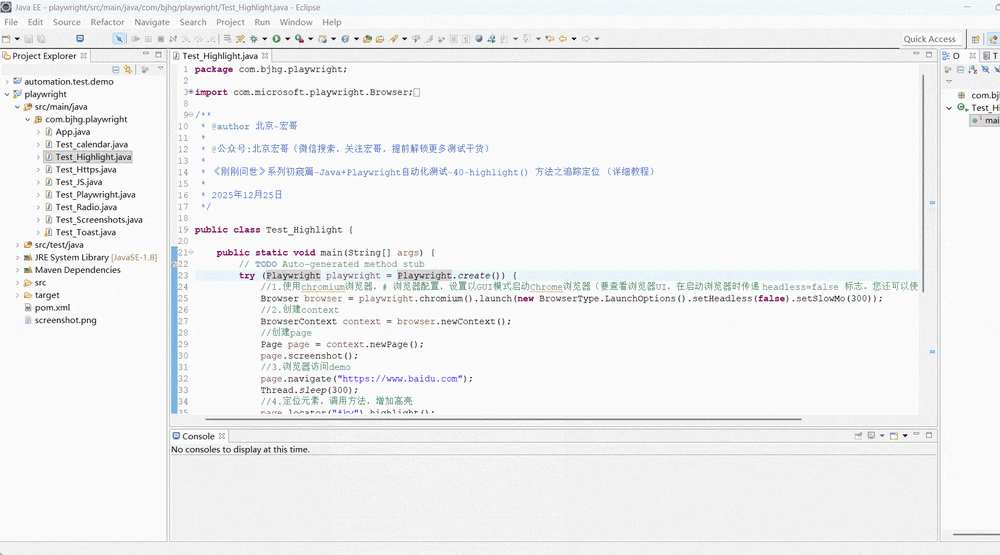Switch to the Test_Highlight.java editor tab

coord(219,56)
